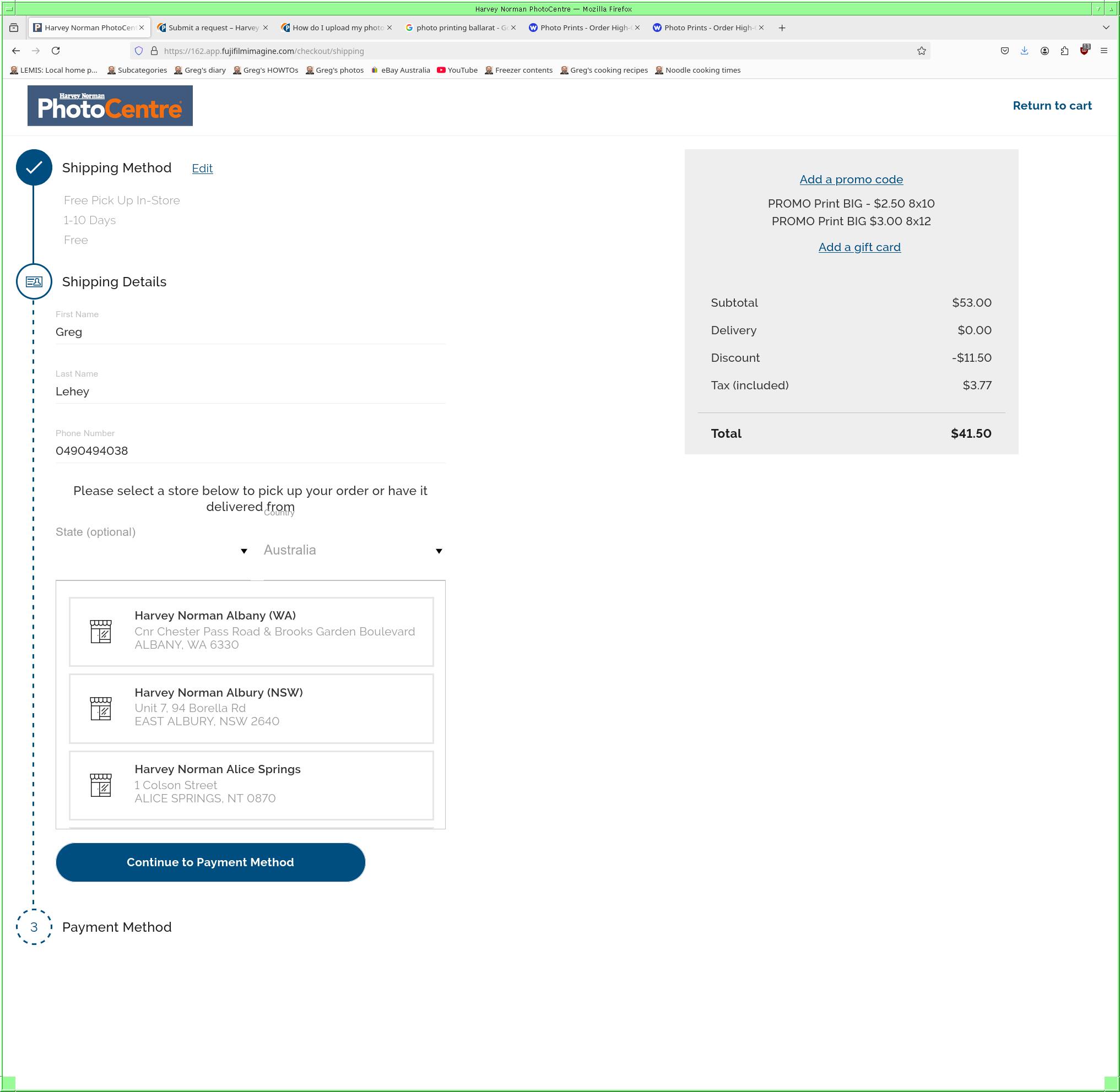The width and height of the screenshot is (1120, 1092).
Task: Open the Firefox account icon
Action: click(x=1045, y=51)
